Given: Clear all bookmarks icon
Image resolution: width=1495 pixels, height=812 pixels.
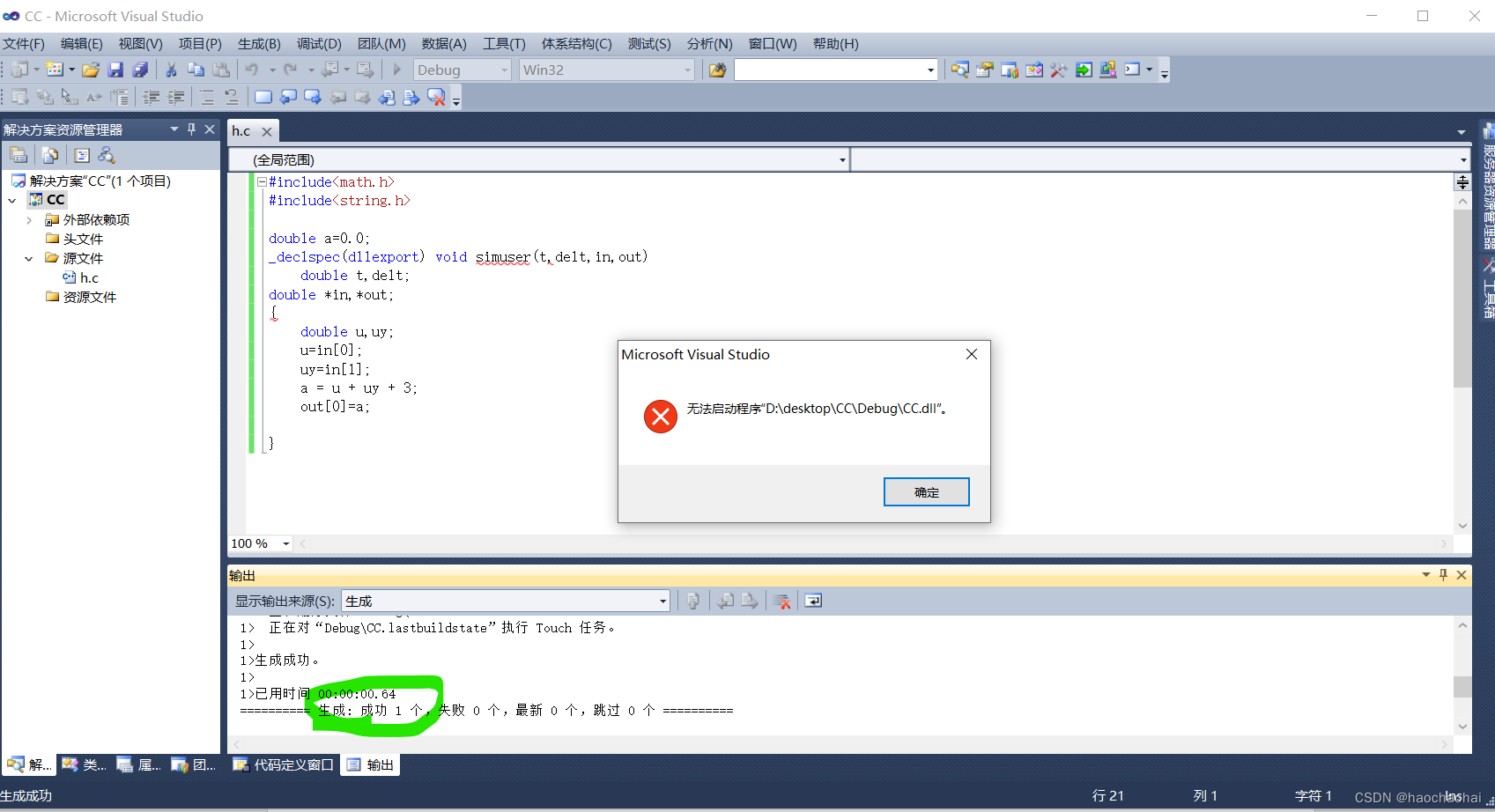Looking at the screenshot, I should coord(436,97).
